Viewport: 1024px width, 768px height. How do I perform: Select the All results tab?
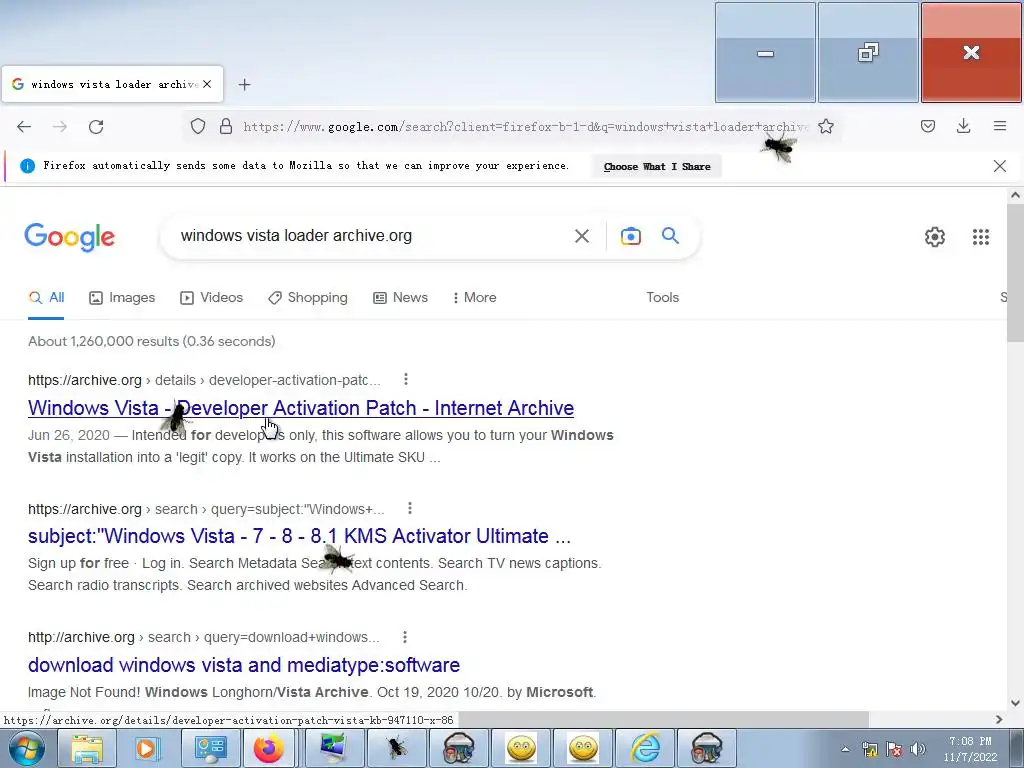(x=46, y=298)
